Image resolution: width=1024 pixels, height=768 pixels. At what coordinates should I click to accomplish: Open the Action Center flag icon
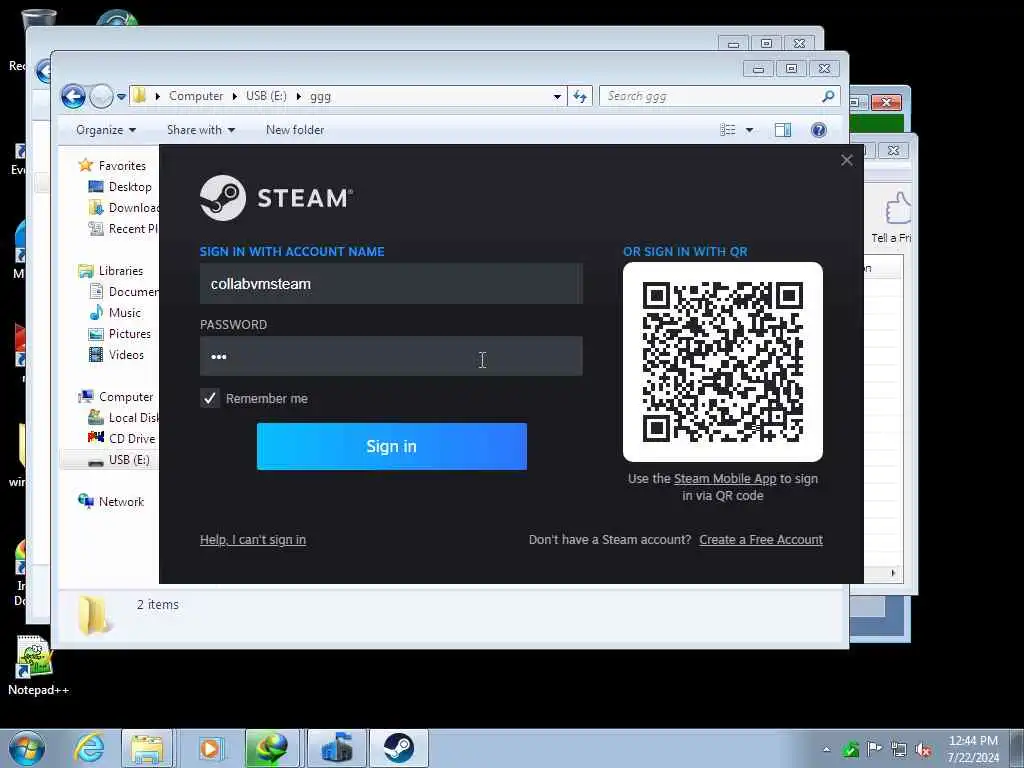coord(874,749)
